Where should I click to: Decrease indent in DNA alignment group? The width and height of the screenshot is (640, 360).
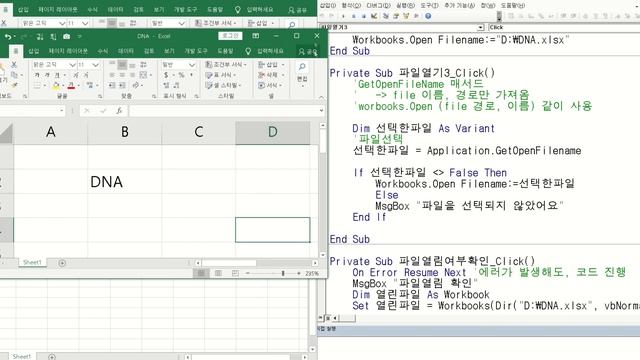pyautogui.click(x=112, y=85)
